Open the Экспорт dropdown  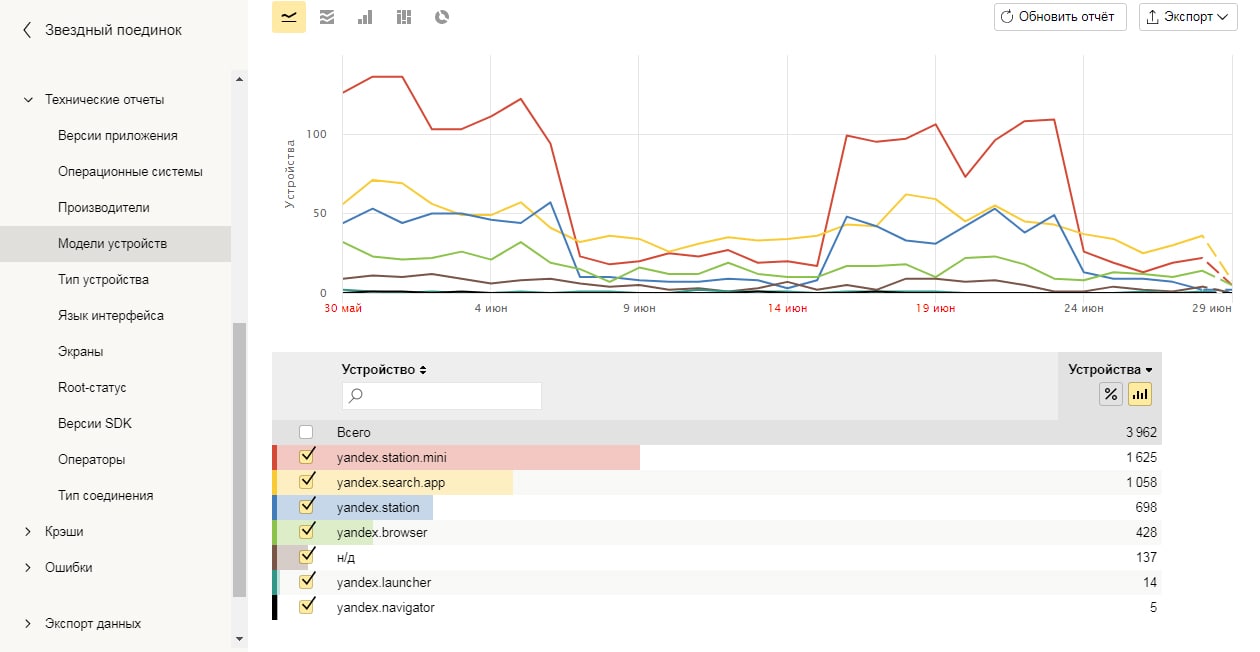pyautogui.click(x=1188, y=17)
